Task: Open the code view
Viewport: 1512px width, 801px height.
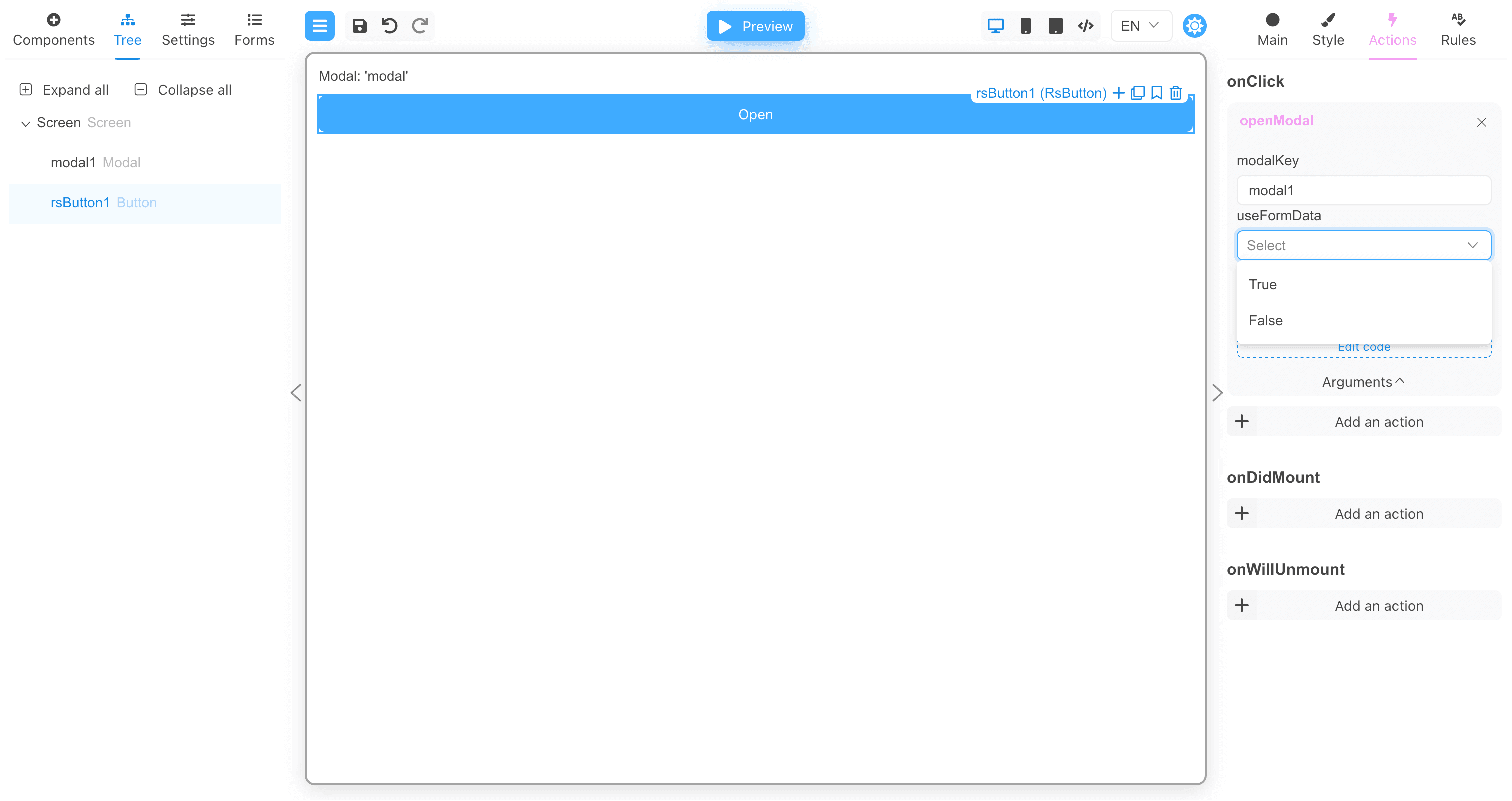Action: click(1085, 26)
